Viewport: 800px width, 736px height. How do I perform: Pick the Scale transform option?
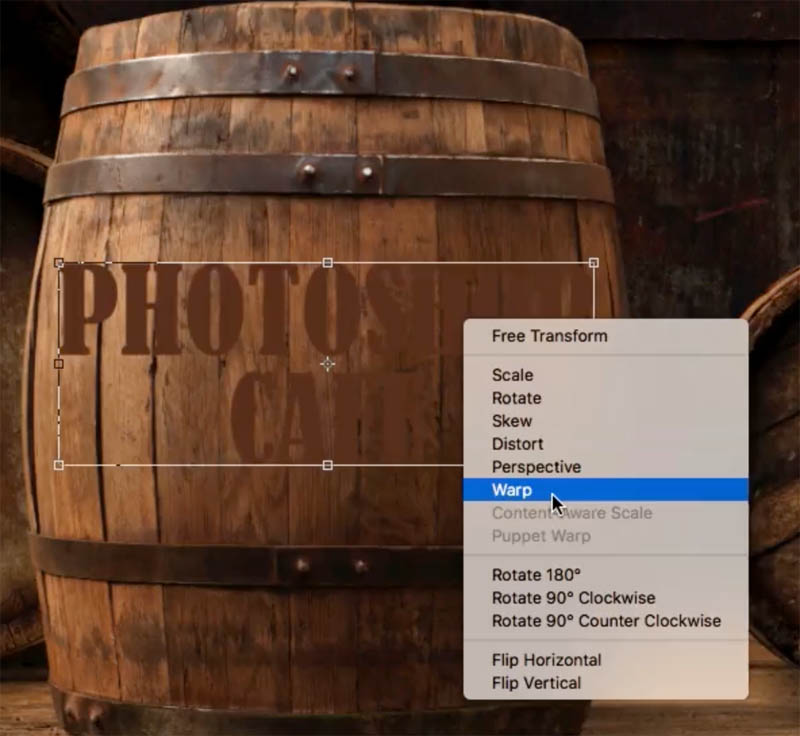click(512, 375)
